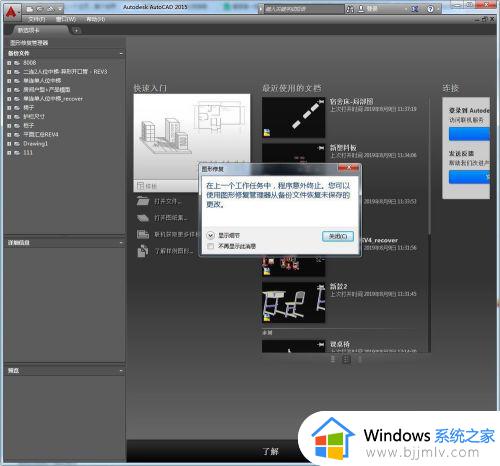Add a new tab with the plus button
500x466 pixels.
(76, 31)
